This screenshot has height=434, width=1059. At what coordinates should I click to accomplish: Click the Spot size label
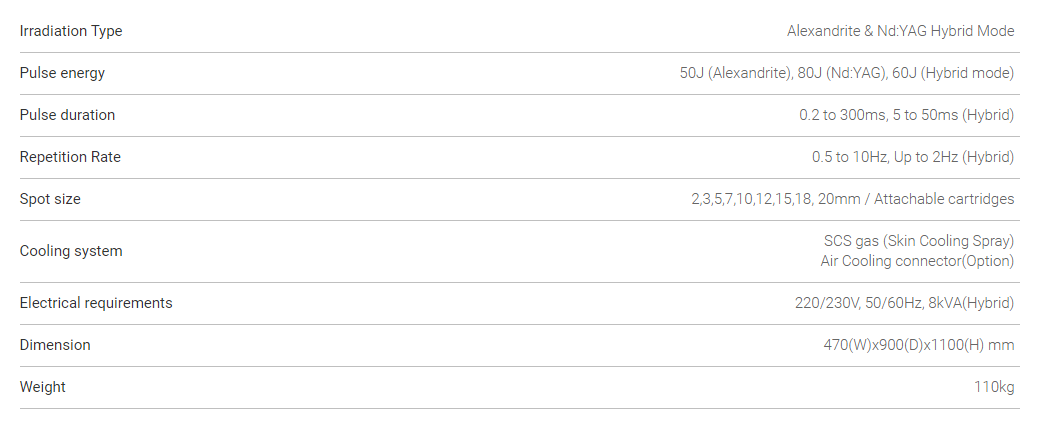pos(50,199)
